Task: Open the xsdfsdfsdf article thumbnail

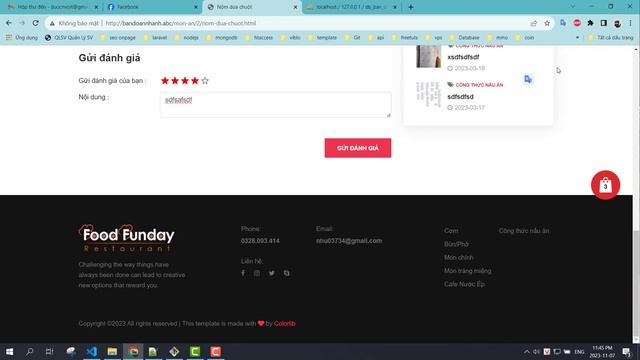Action: [429, 56]
